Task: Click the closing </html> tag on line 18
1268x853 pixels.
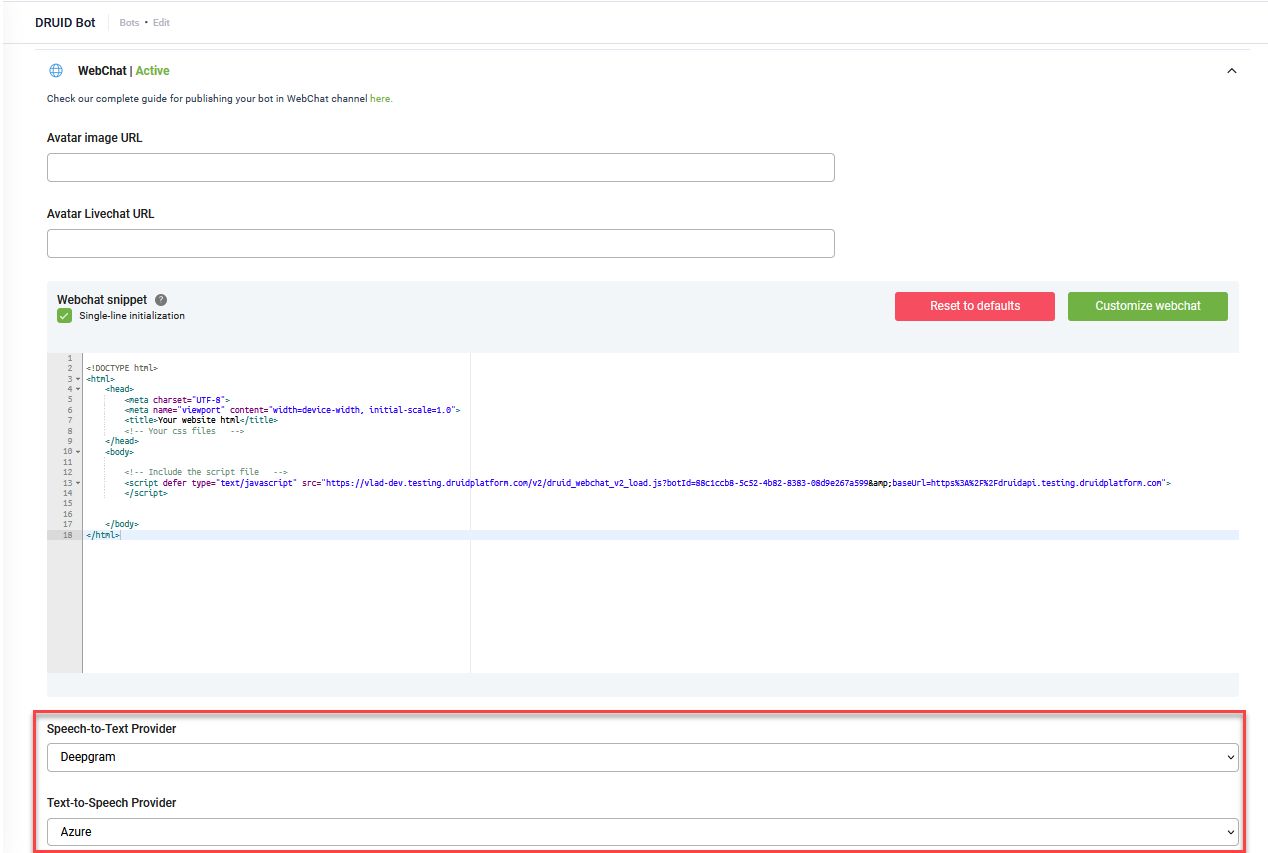Action: click(x=103, y=535)
